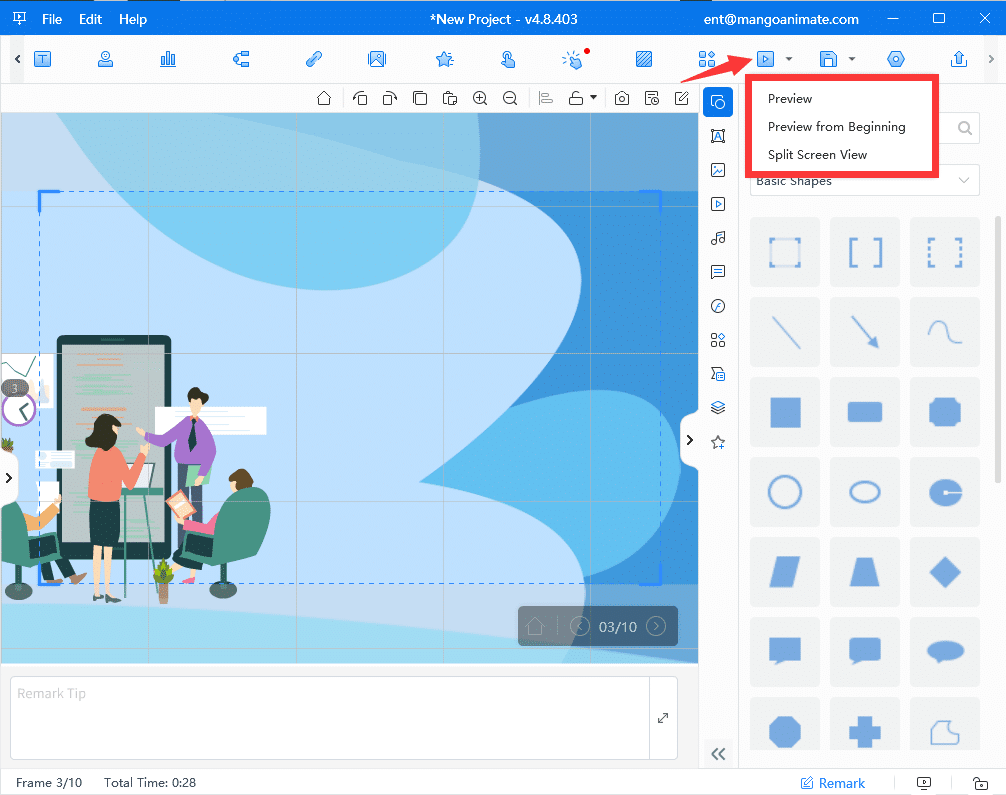Image resolution: width=1006 pixels, height=795 pixels.
Task: Select the arrow shape thumbnail
Action: (x=865, y=331)
